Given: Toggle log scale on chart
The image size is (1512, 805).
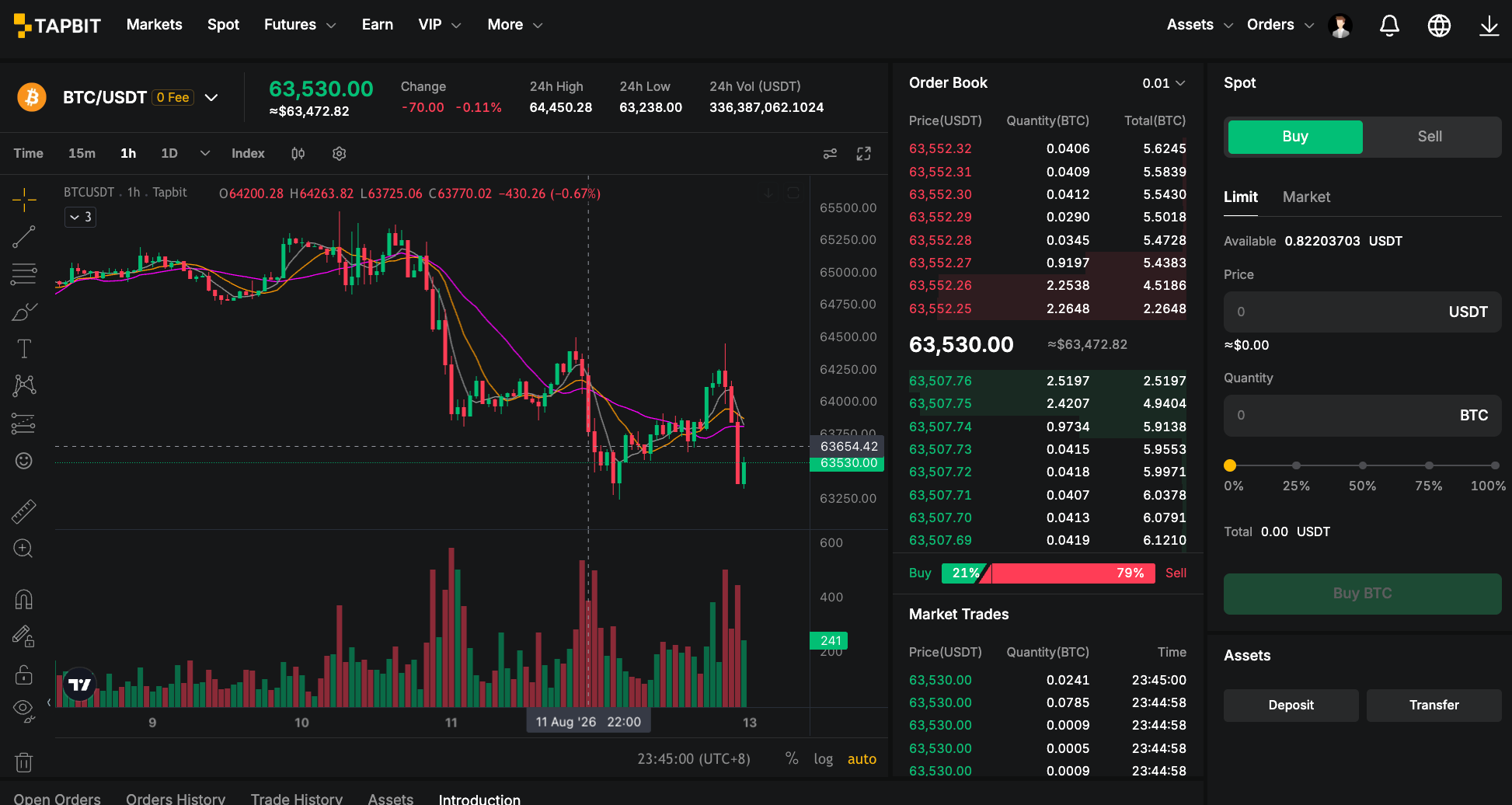Looking at the screenshot, I should 824,758.
